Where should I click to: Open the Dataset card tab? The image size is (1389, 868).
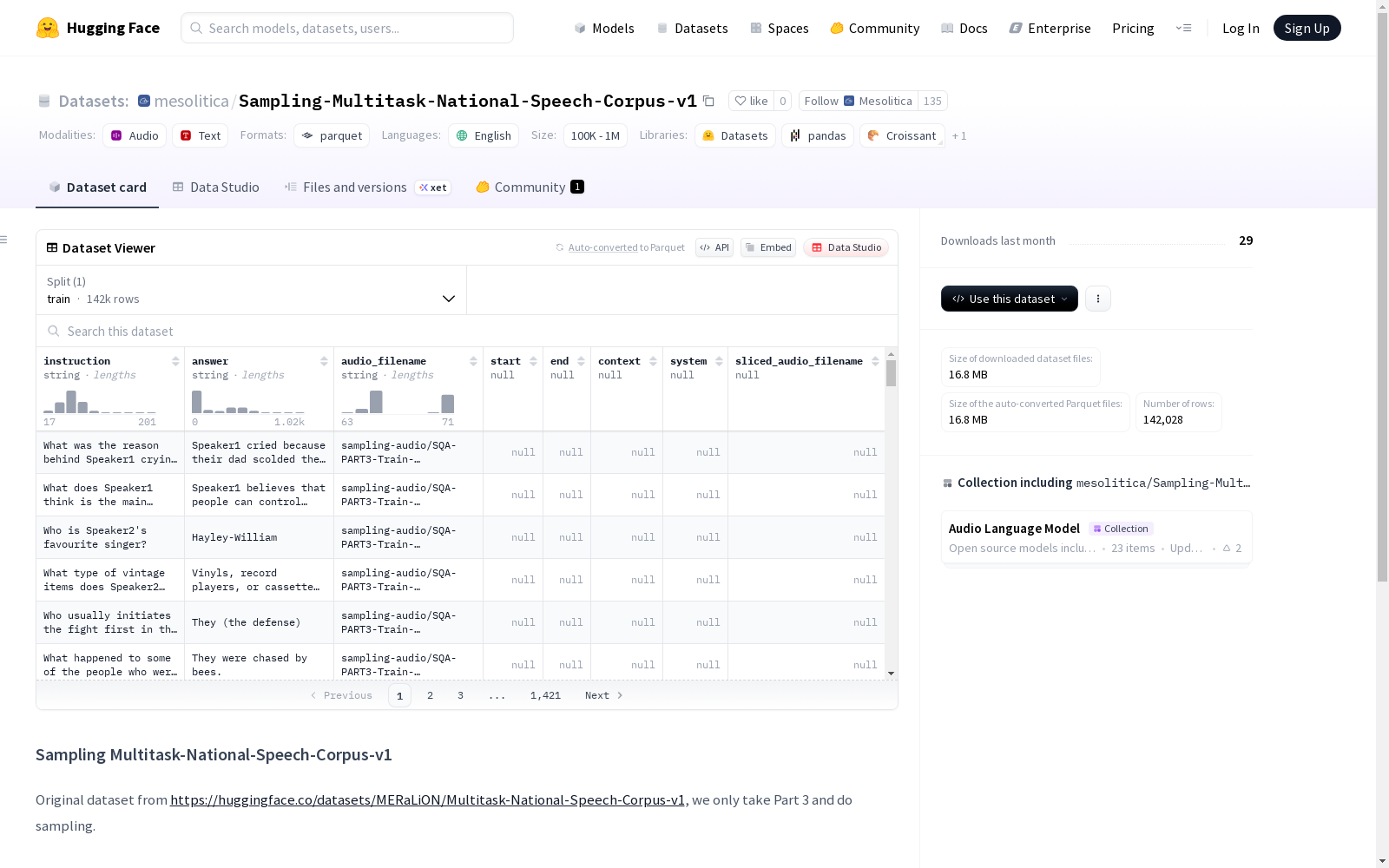point(97,187)
